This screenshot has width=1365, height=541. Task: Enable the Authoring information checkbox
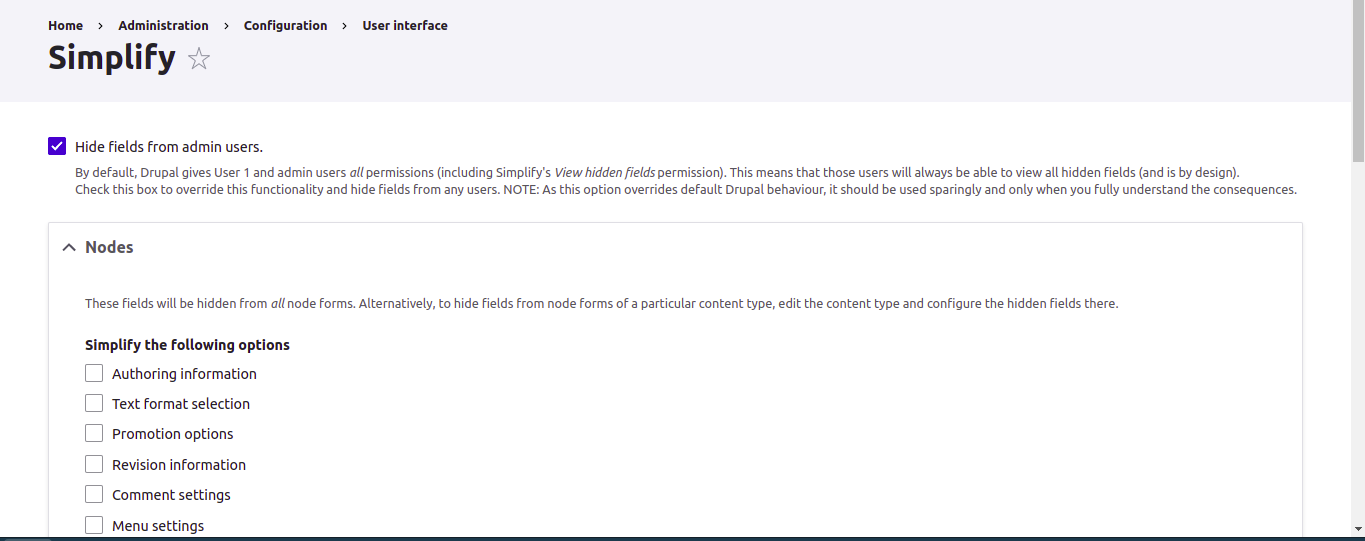pos(94,373)
